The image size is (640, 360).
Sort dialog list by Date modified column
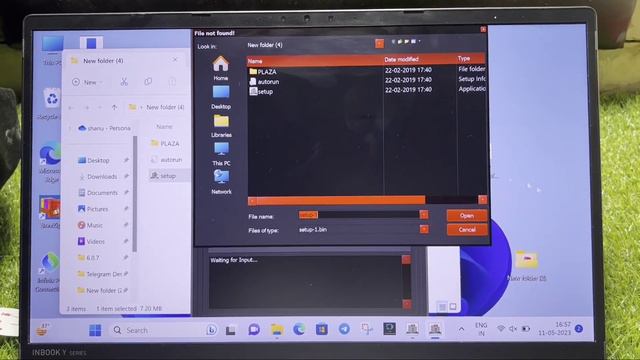pyautogui.click(x=419, y=60)
